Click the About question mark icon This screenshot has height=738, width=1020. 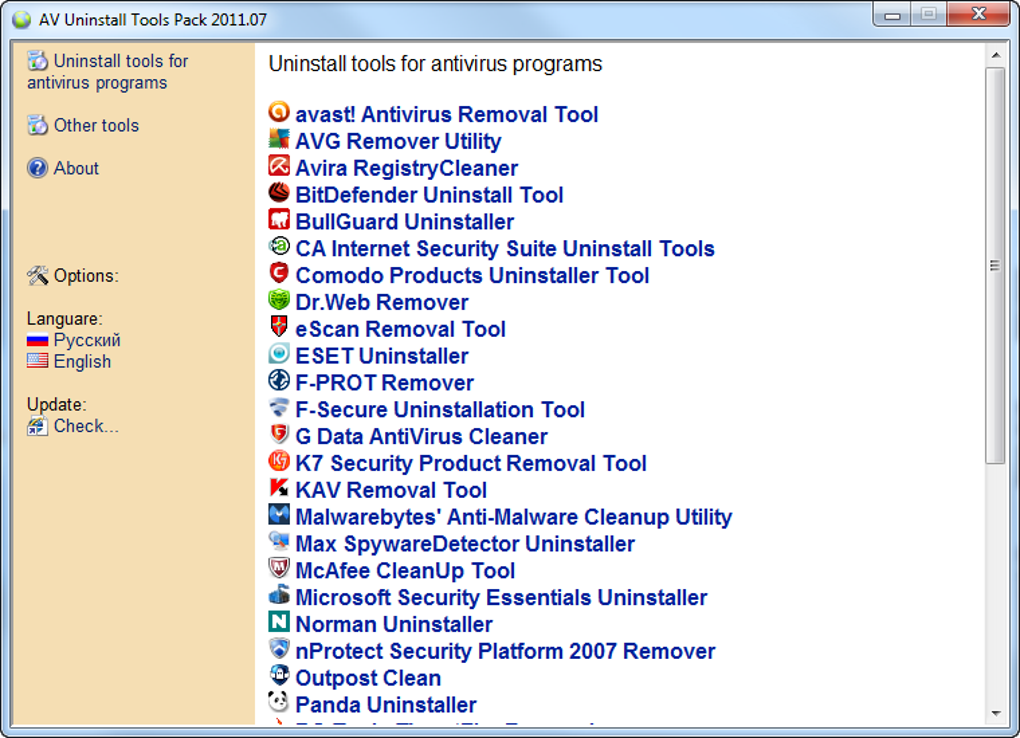click(38, 168)
